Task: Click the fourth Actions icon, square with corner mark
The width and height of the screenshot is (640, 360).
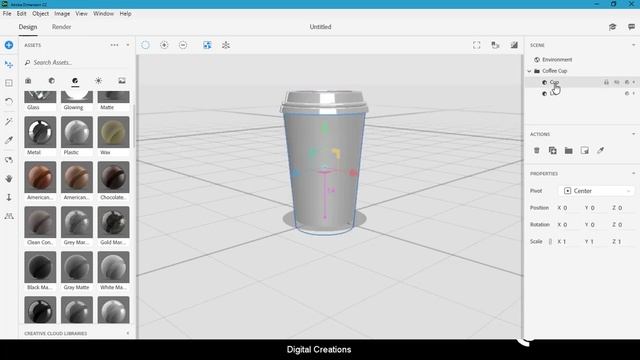Action: click(584, 151)
